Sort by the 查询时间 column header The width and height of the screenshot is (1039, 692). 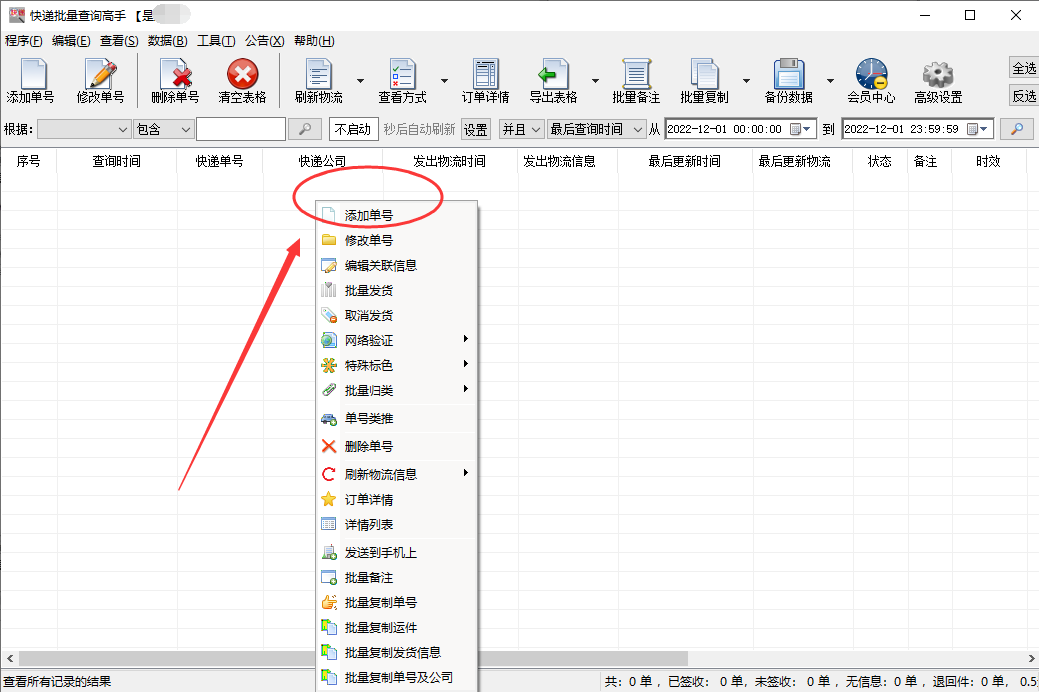[117, 161]
